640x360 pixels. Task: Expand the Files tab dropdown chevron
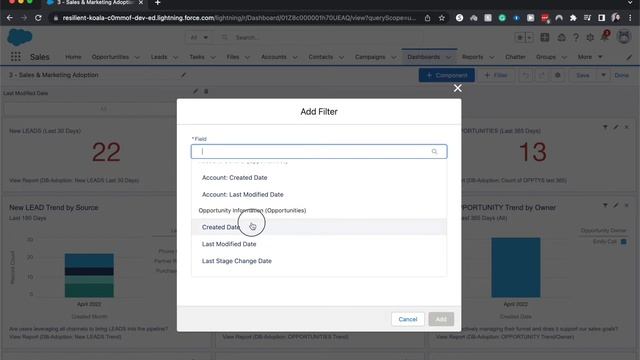coord(247,57)
